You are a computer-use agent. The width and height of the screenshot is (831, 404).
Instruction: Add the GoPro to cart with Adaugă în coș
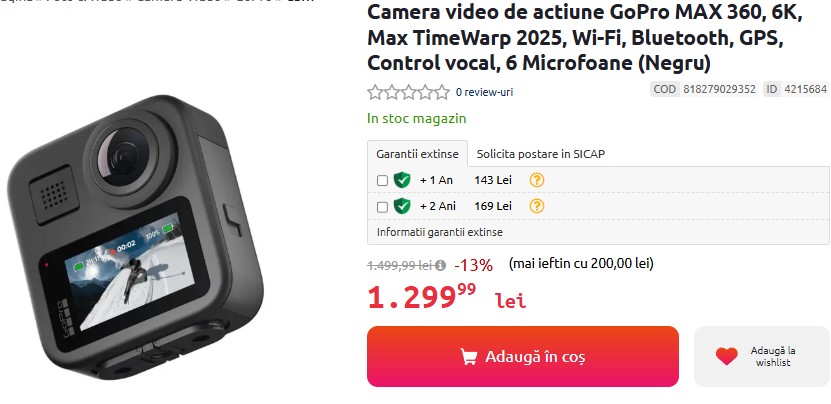pos(523,356)
